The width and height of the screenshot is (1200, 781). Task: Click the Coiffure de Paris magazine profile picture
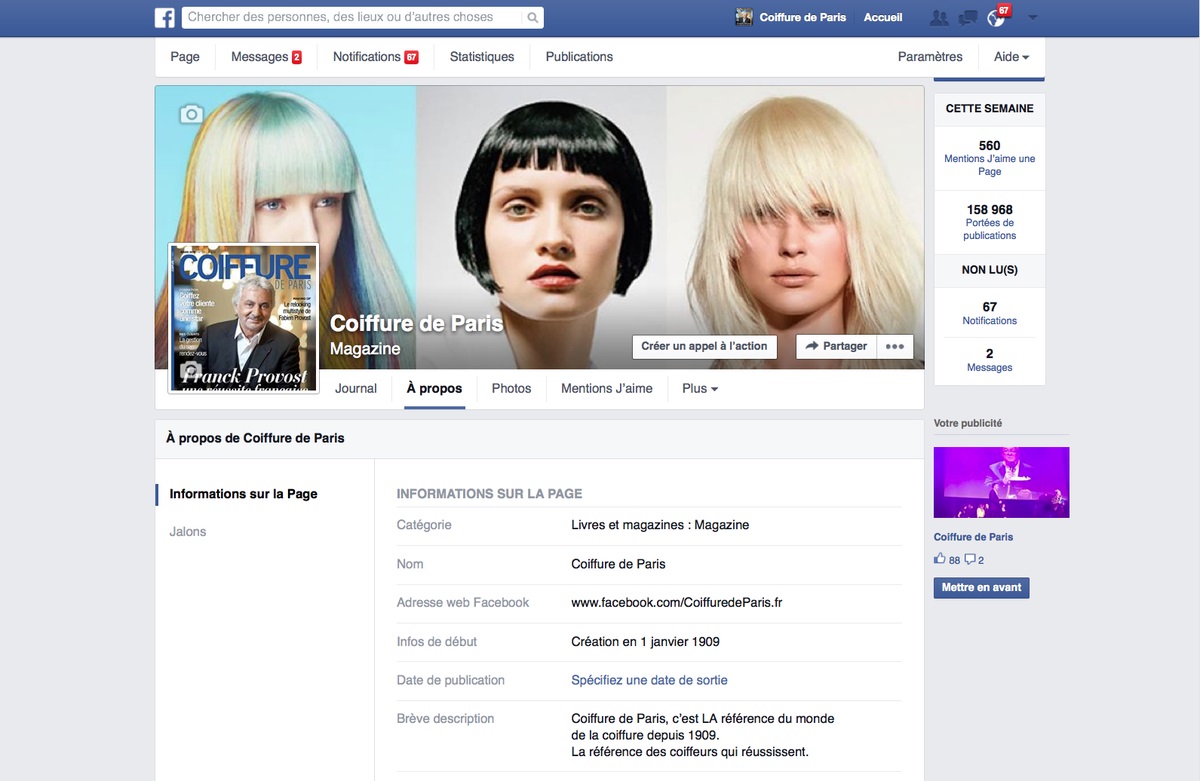(244, 318)
